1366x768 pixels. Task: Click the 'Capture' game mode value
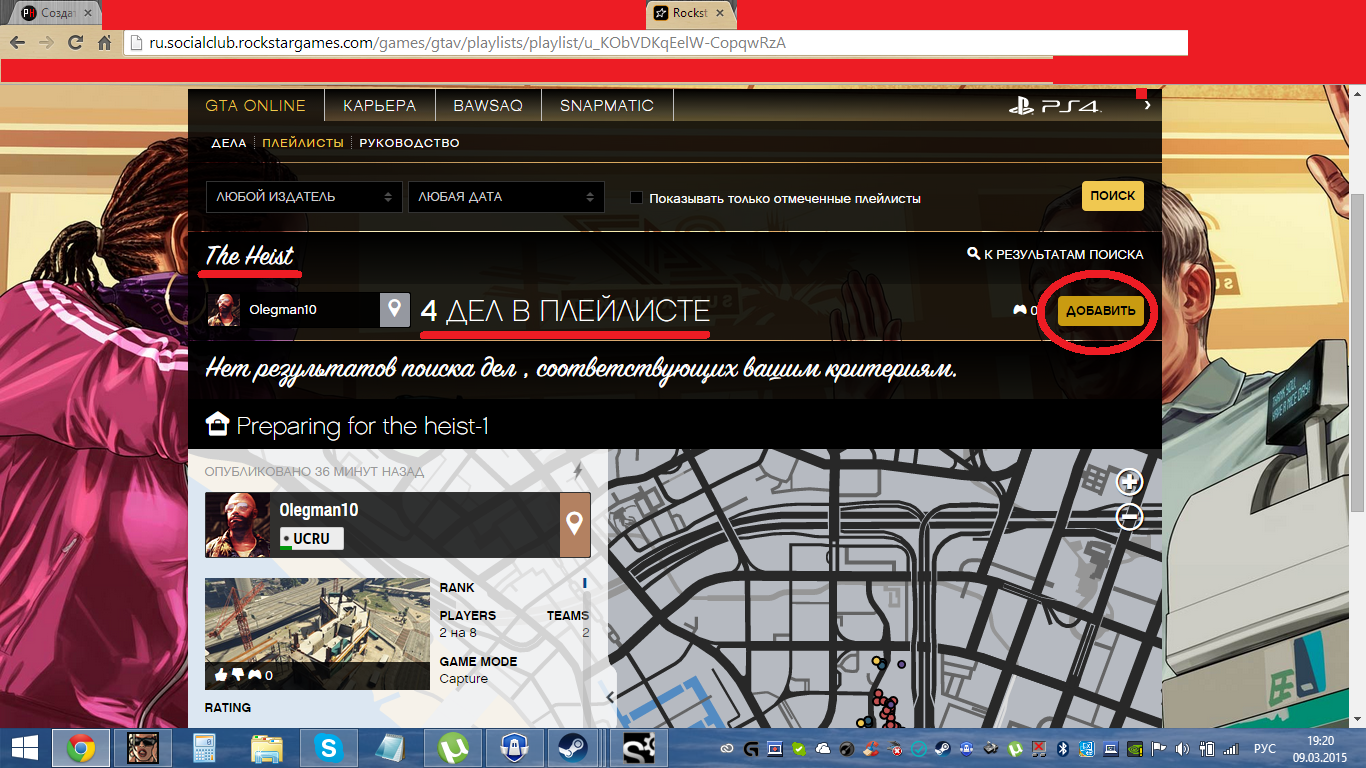(464, 678)
